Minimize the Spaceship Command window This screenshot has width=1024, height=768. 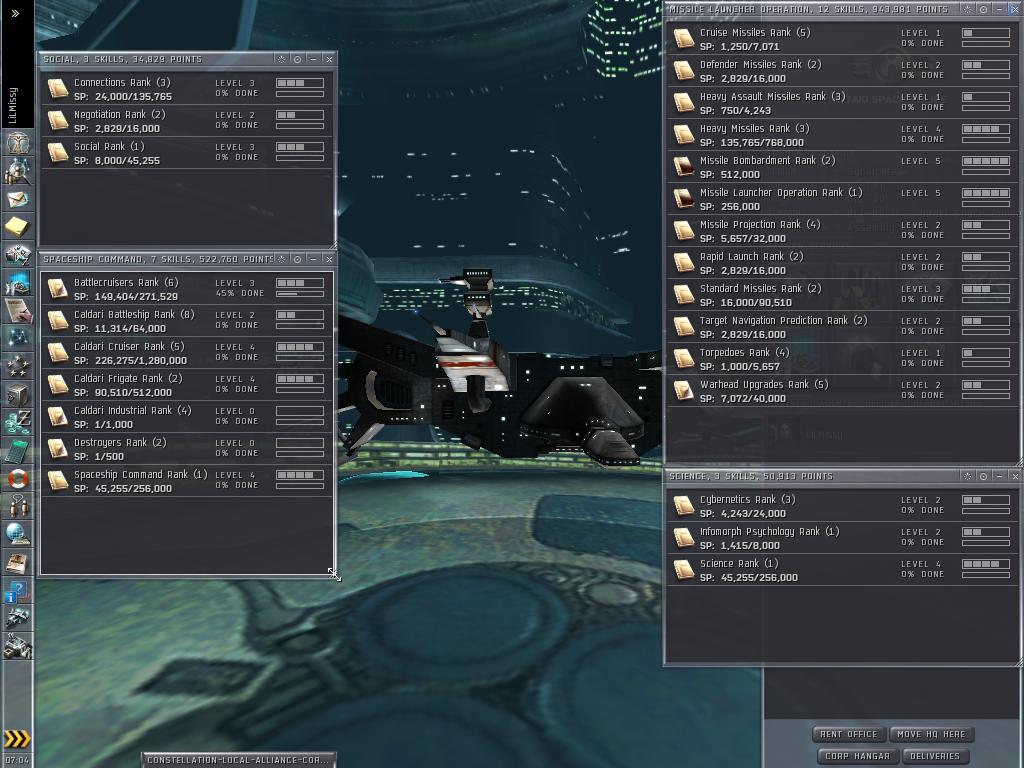(314, 259)
